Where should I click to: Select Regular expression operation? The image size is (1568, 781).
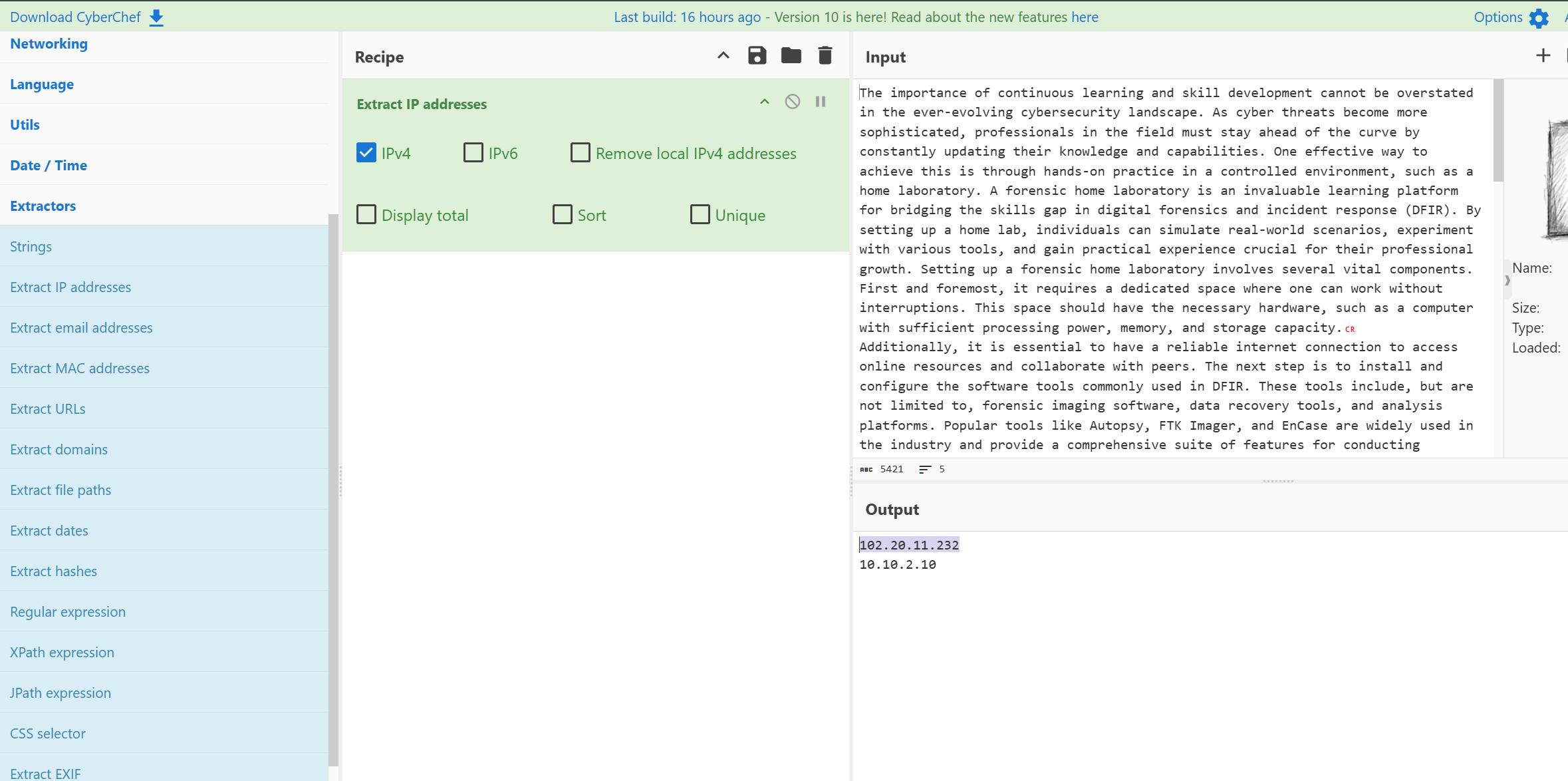[x=164, y=612]
